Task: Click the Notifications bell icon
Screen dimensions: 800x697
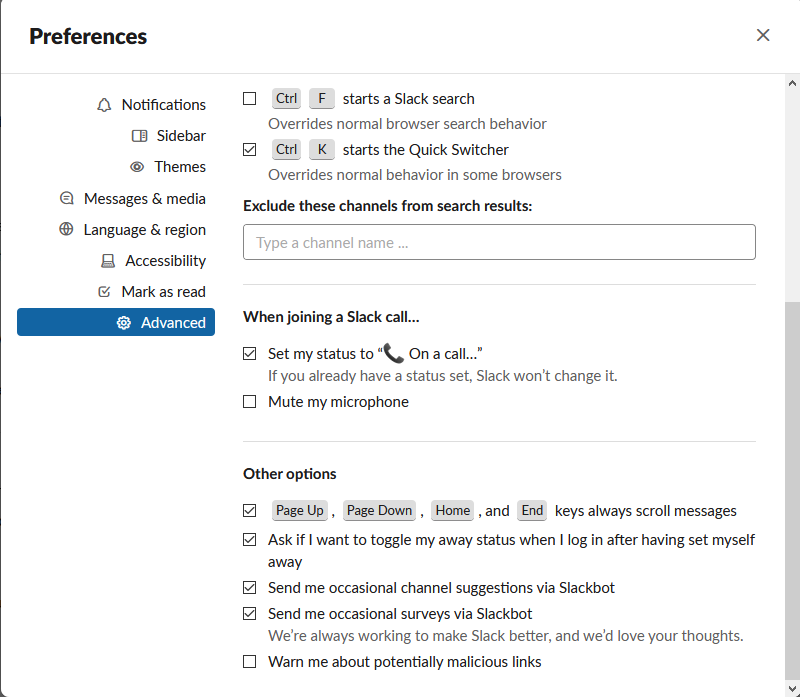Action: [104, 105]
